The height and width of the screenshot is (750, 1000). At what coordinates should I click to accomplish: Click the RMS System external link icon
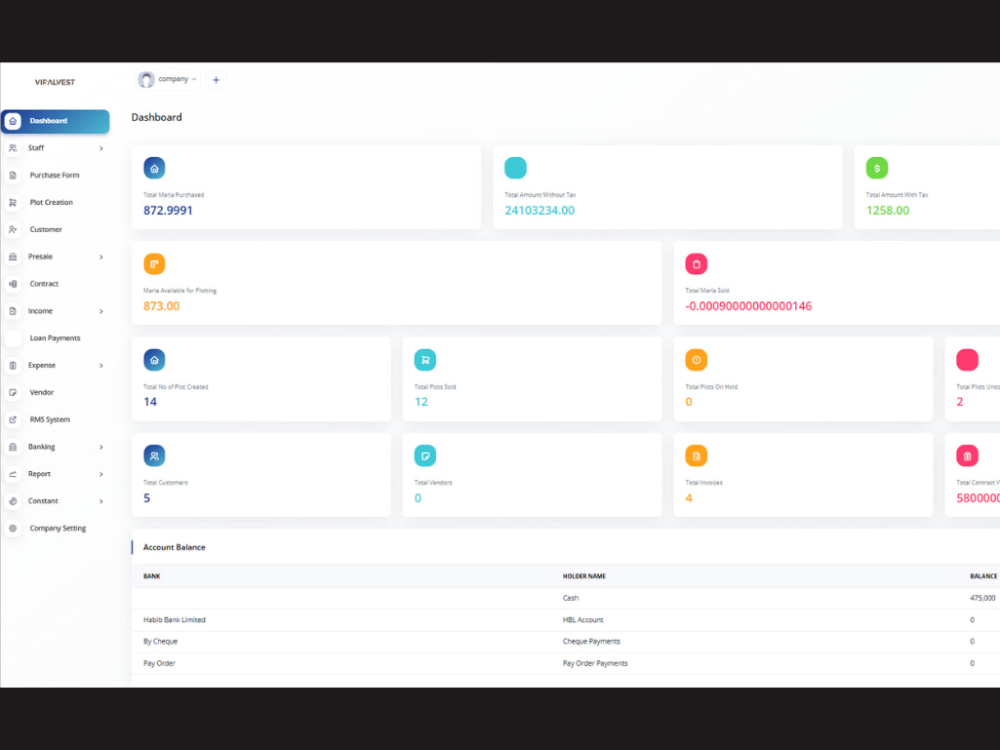[13, 420]
